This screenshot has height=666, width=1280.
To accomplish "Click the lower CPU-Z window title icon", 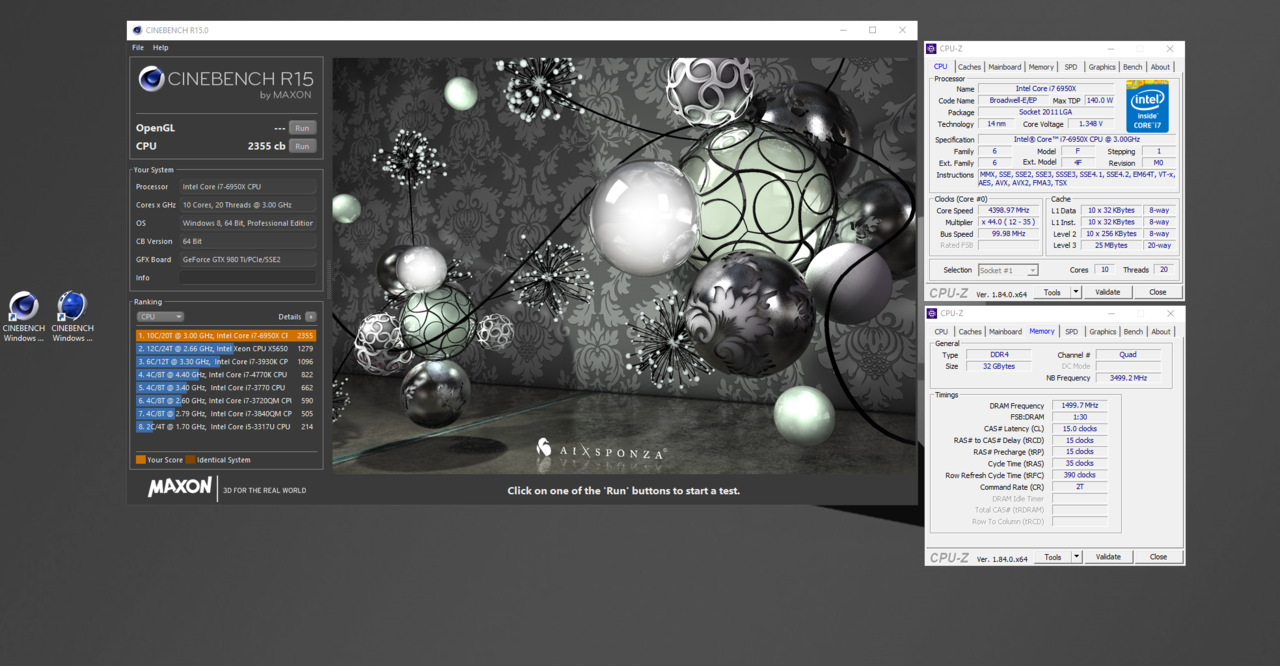I will click(x=932, y=313).
